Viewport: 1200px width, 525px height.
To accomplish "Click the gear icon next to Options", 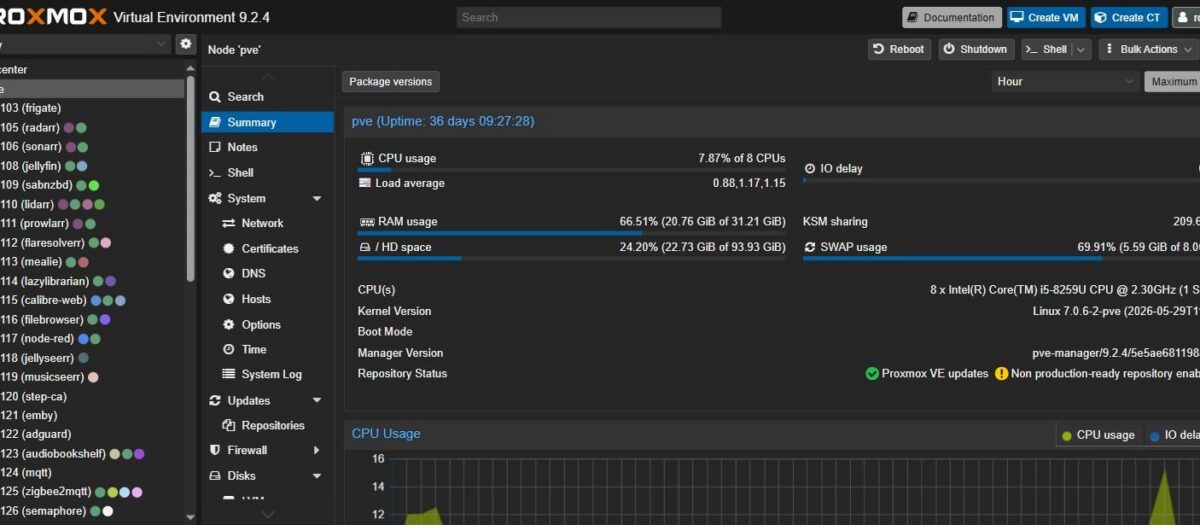I will 229,324.
